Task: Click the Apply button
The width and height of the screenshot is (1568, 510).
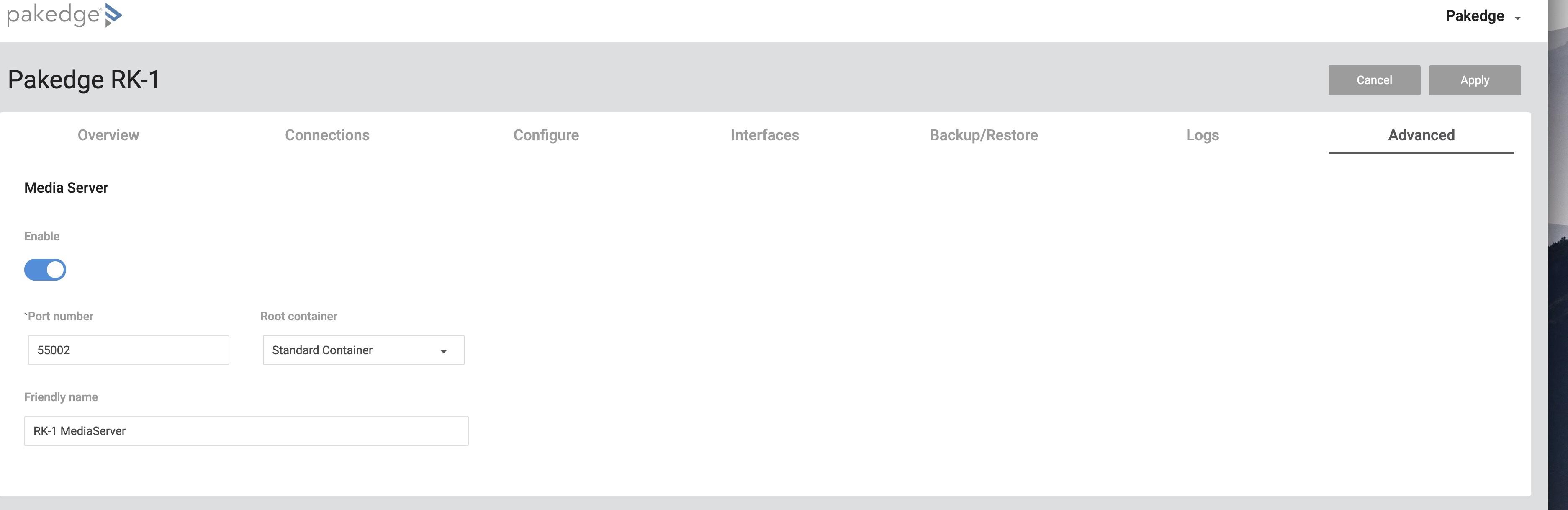Action: coord(1475,80)
